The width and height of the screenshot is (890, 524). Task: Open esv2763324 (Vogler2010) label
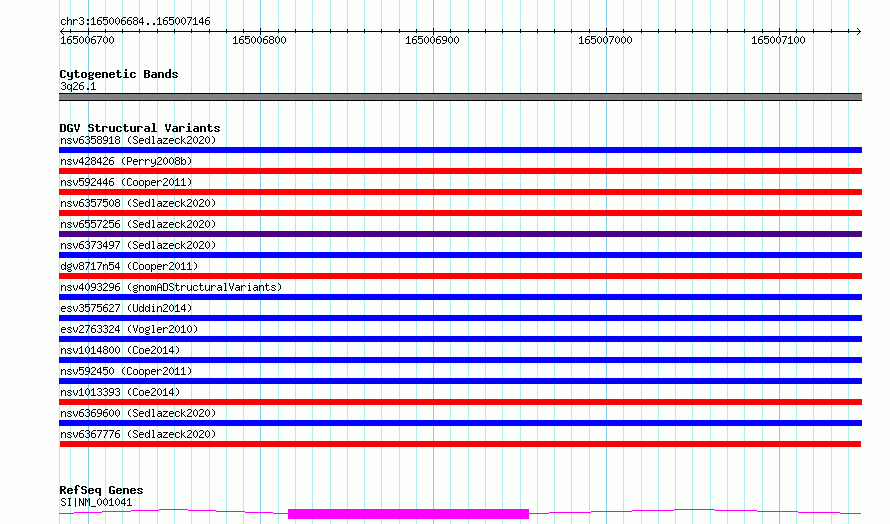(129, 329)
